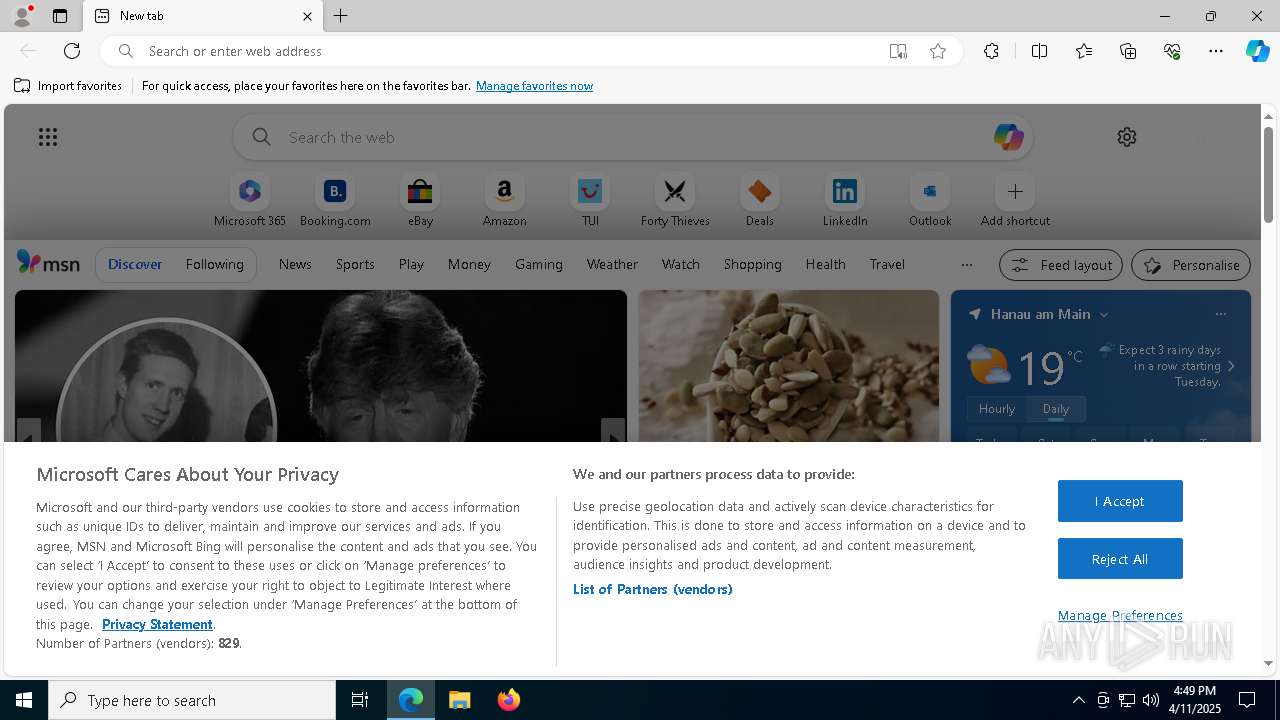Viewport: 1280px width, 720px height.
Task: Open the apps grid launcher
Action: [48, 137]
